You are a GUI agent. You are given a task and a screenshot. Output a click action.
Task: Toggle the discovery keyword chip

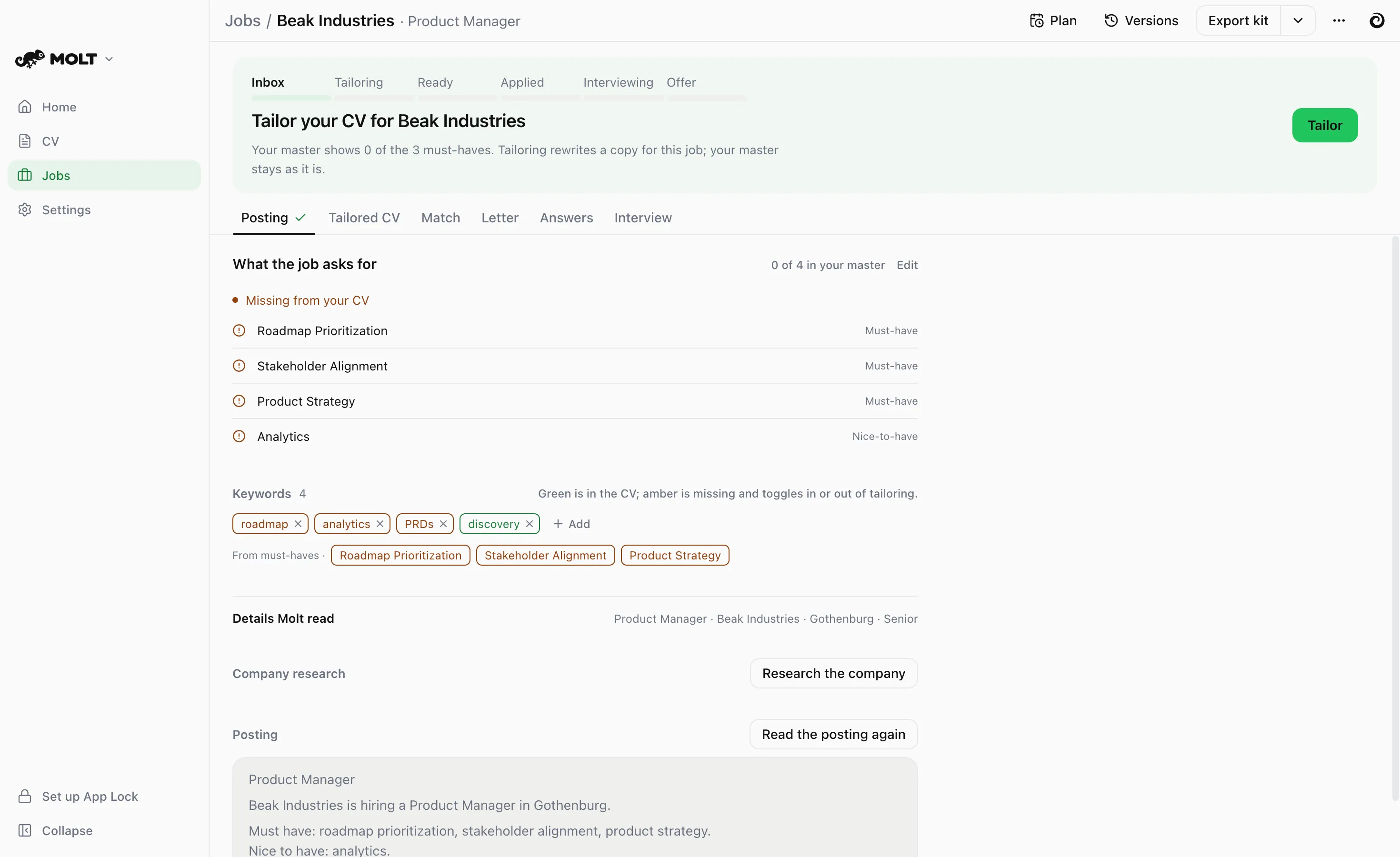click(x=493, y=524)
